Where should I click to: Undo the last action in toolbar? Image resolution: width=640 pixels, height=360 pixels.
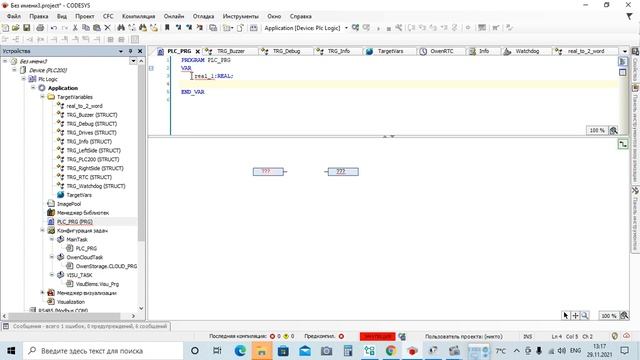(x=53, y=28)
